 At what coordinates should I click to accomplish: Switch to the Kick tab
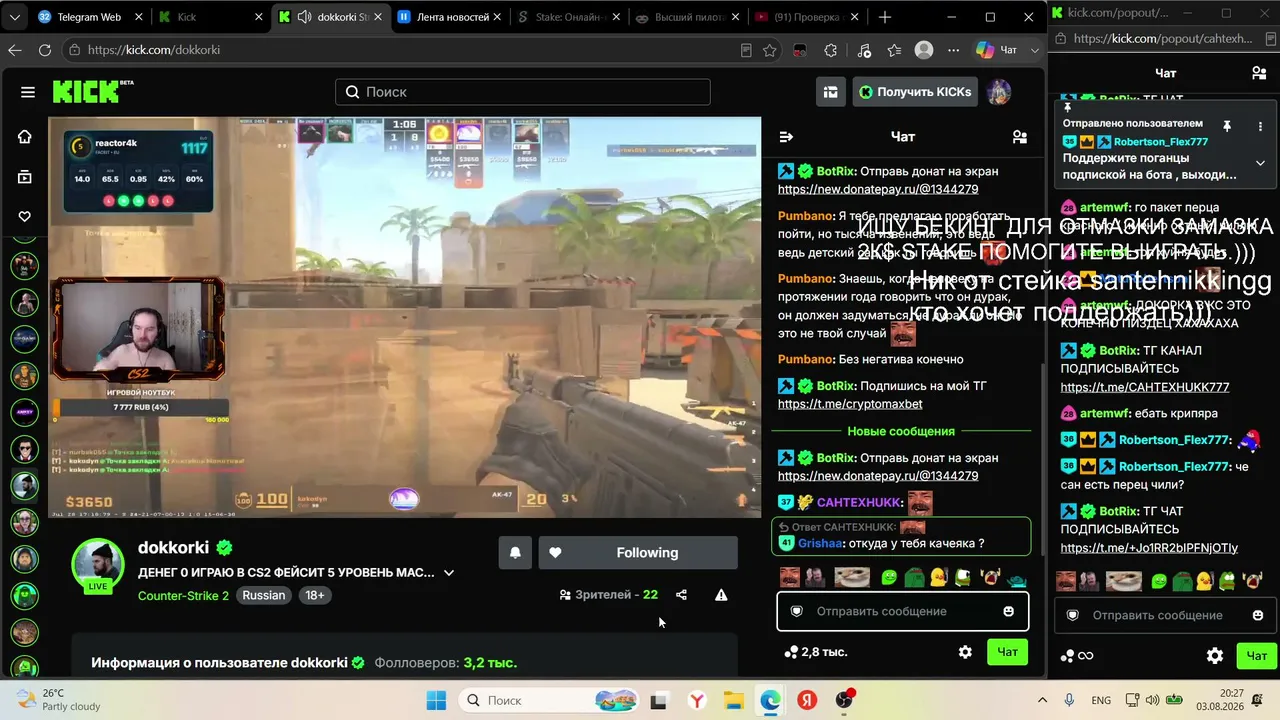point(211,17)
